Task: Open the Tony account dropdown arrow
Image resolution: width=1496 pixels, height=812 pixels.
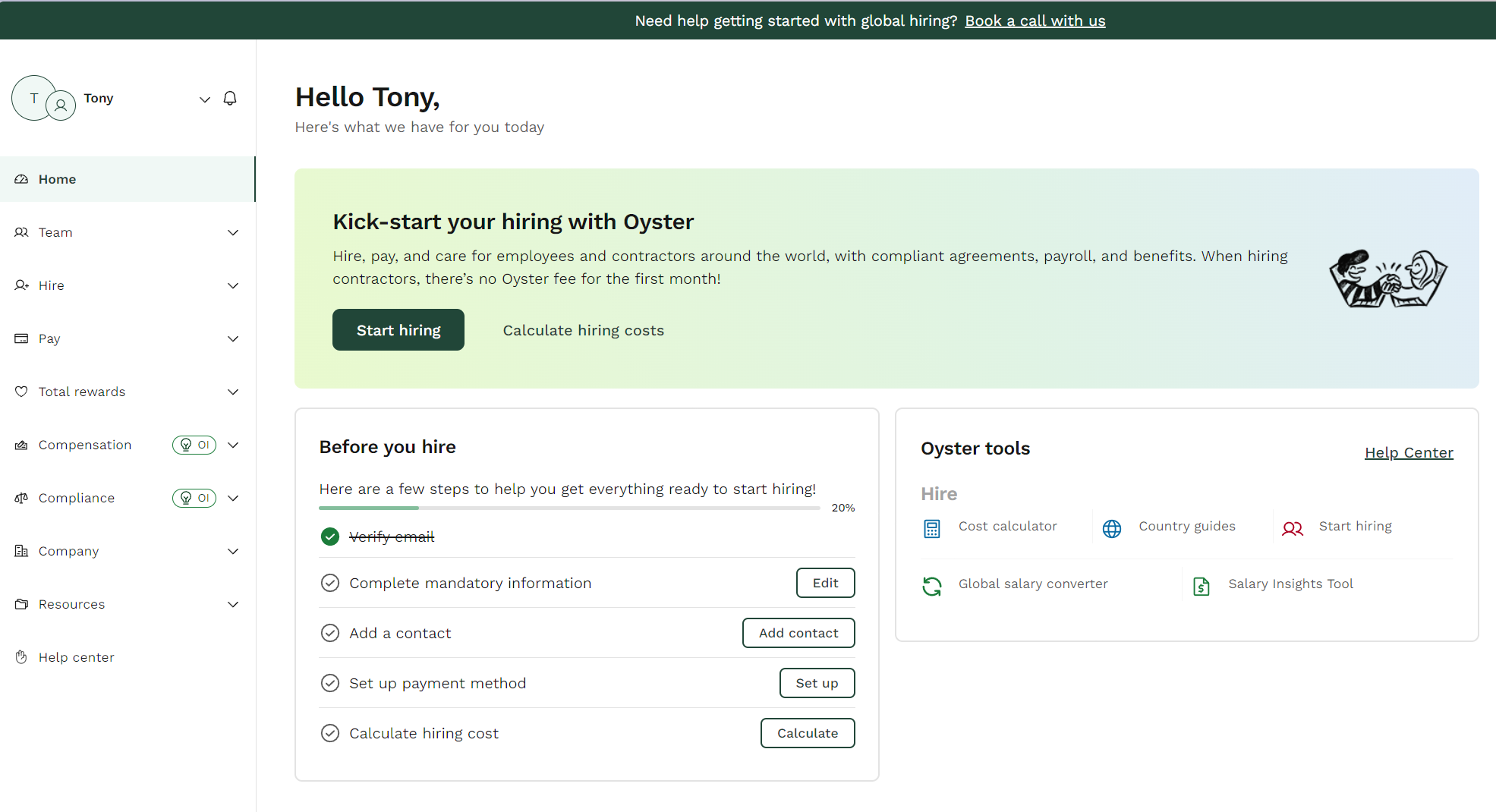Action: point(204,99)
